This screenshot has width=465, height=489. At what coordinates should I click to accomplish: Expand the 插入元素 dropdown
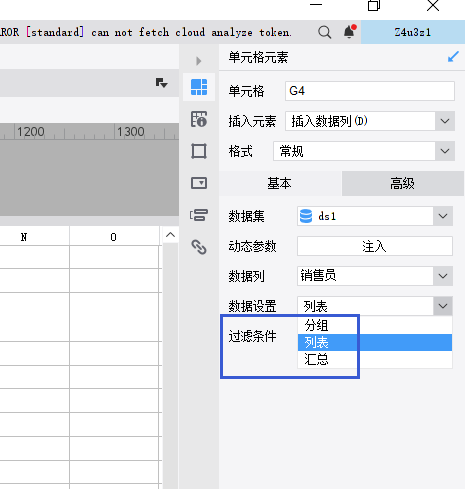coord(445,121)
